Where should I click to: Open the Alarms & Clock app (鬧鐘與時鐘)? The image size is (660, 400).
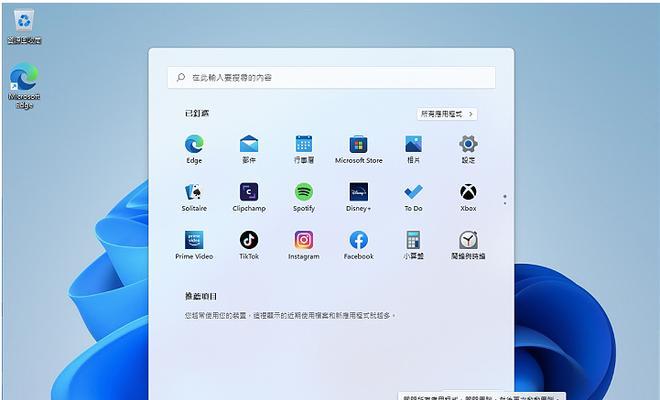(x=468, y=245)
